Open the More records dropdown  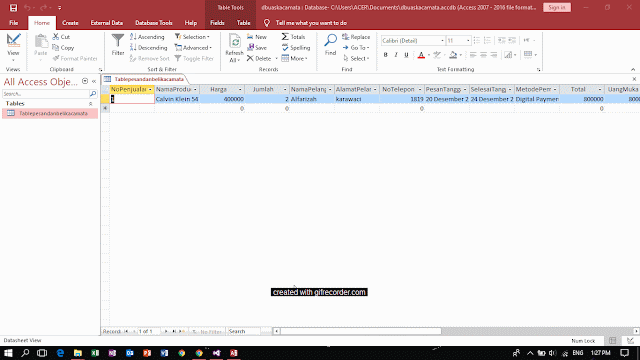(x=294, y=58)
